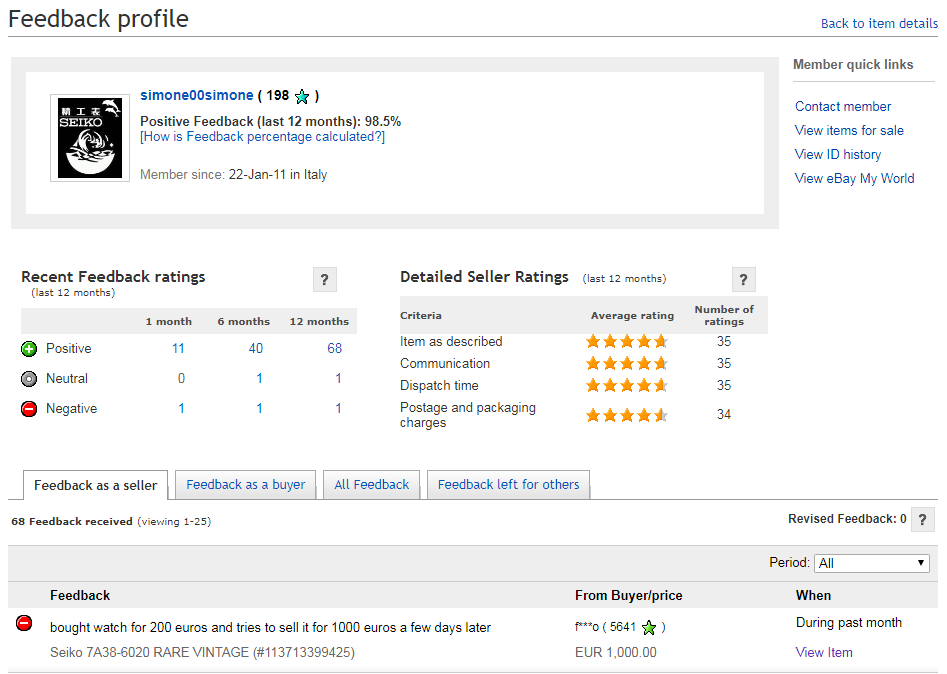Select Feedback left for others tab
Image resolution: width=947 pixels, height=674 pixels.
click(x=508, y=485)
